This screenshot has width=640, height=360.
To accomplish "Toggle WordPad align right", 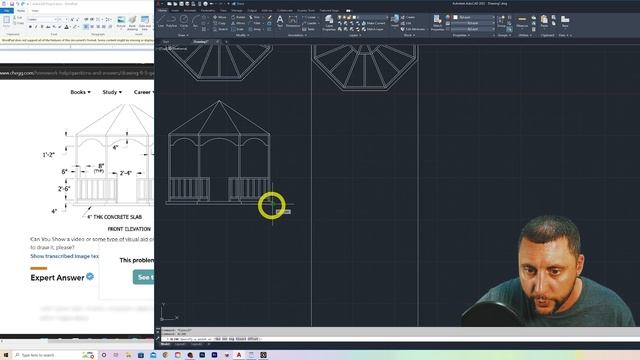I will pyautogui.click(x=98, y=27).
